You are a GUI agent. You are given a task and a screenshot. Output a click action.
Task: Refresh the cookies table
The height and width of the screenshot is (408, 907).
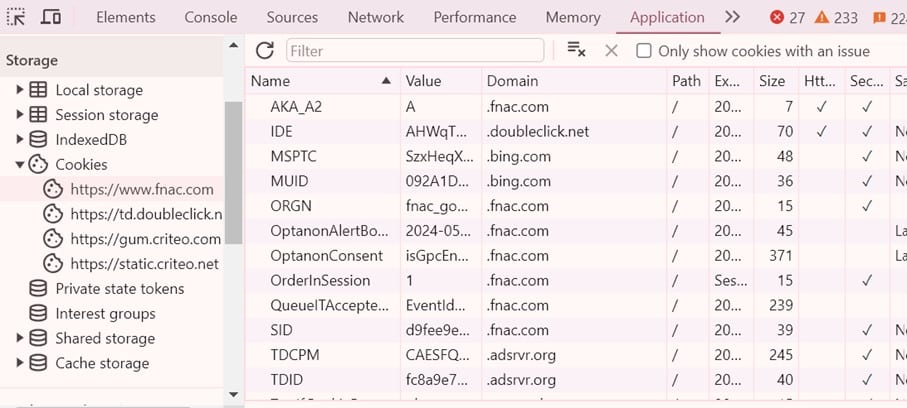click(264, 50)
